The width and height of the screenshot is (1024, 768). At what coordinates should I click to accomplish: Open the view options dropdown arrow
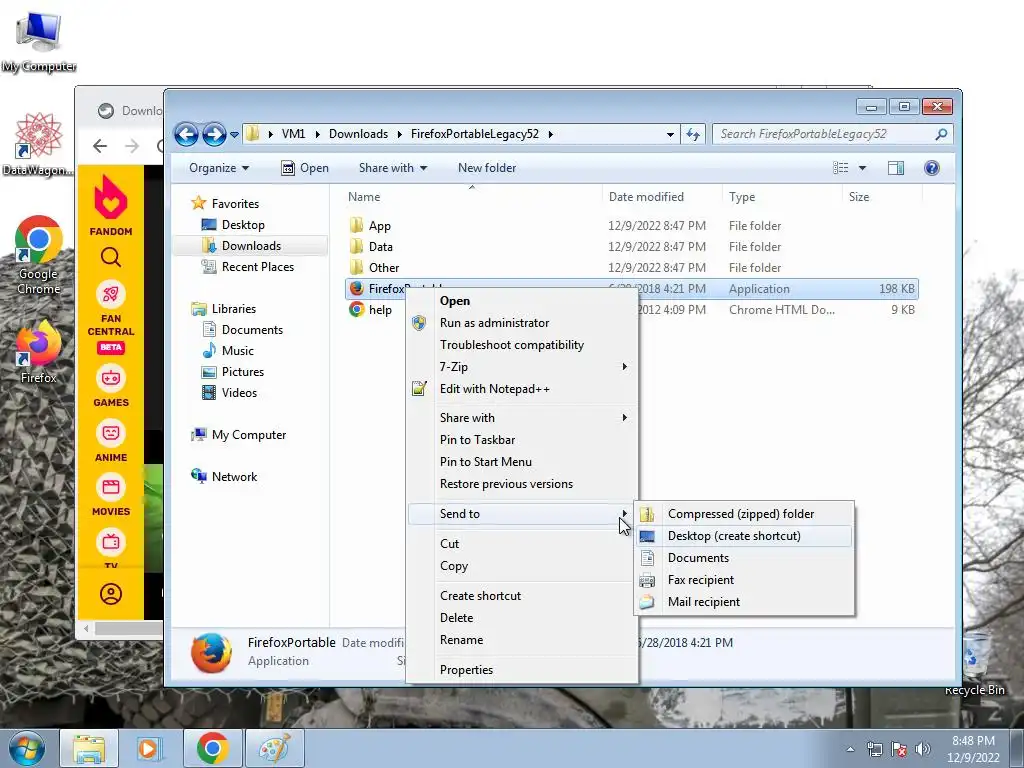point(862,168)
